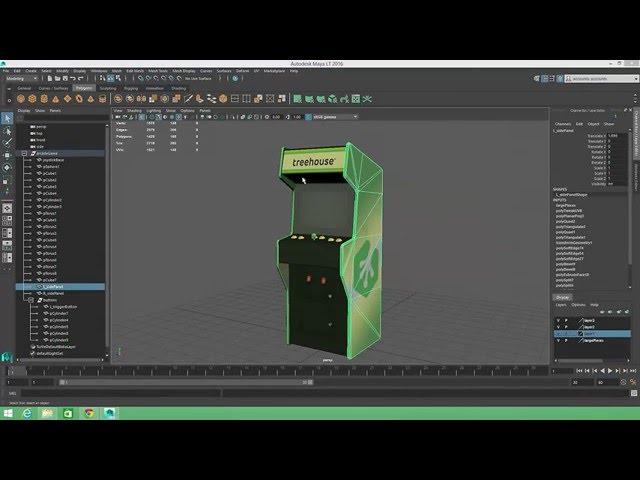Image resolution: width=640 pixels, height=480 pixels.
Task: Create a polygon cylinder from the shelf
Action: coord(44,99)
